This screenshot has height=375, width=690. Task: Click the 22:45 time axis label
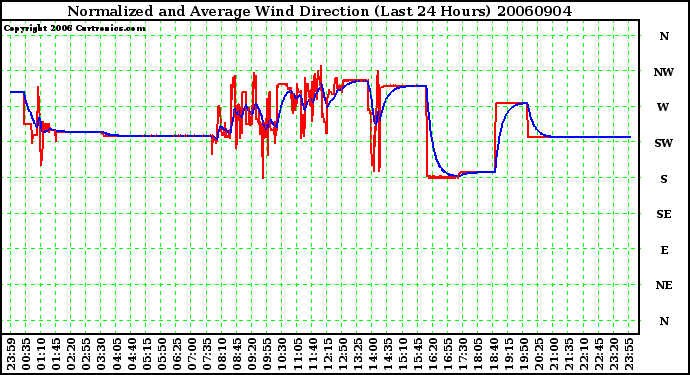pyautogui.click(x=599, y=354)
